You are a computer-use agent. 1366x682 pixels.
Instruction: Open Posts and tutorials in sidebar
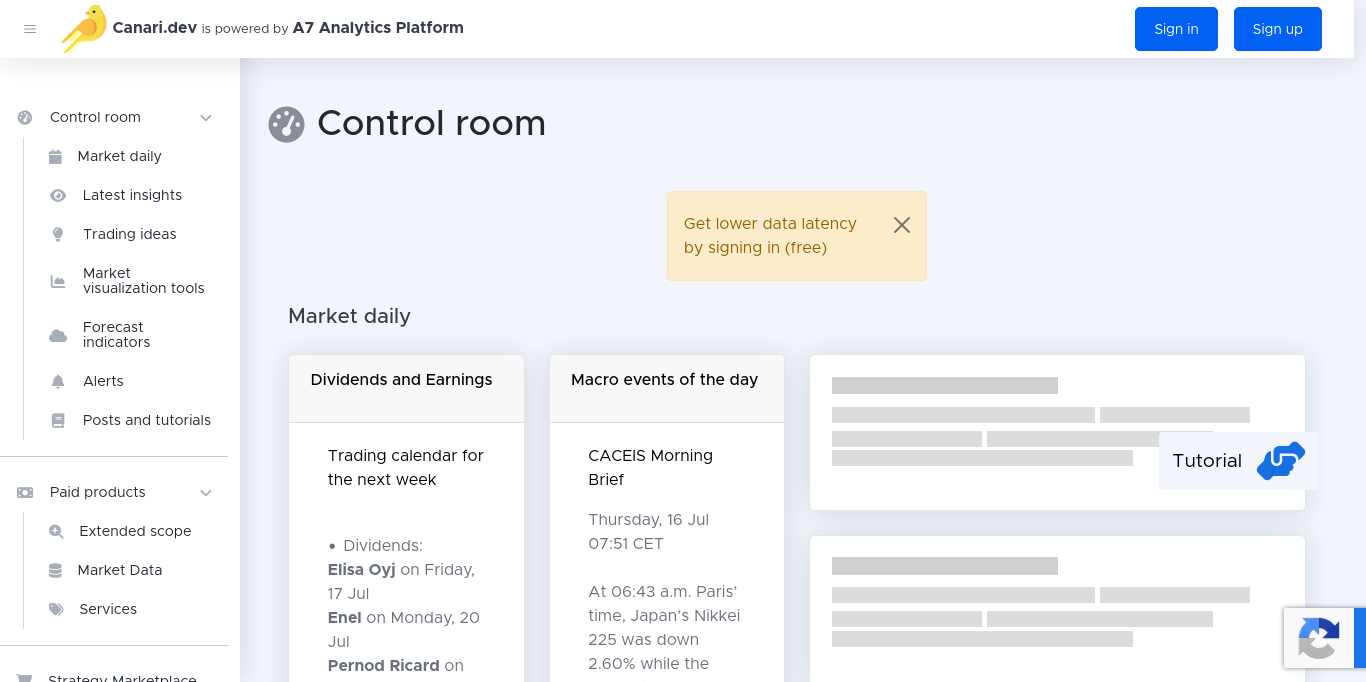146,420
